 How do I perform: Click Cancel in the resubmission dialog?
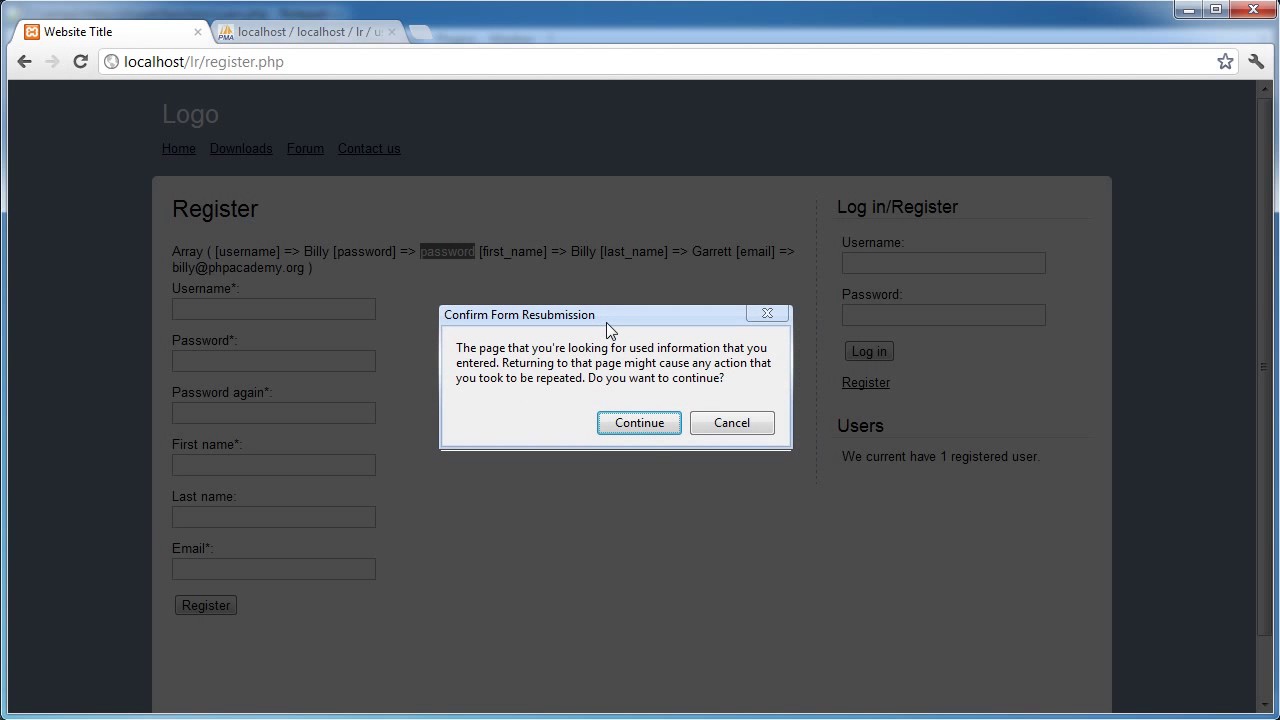coord(732,423)
